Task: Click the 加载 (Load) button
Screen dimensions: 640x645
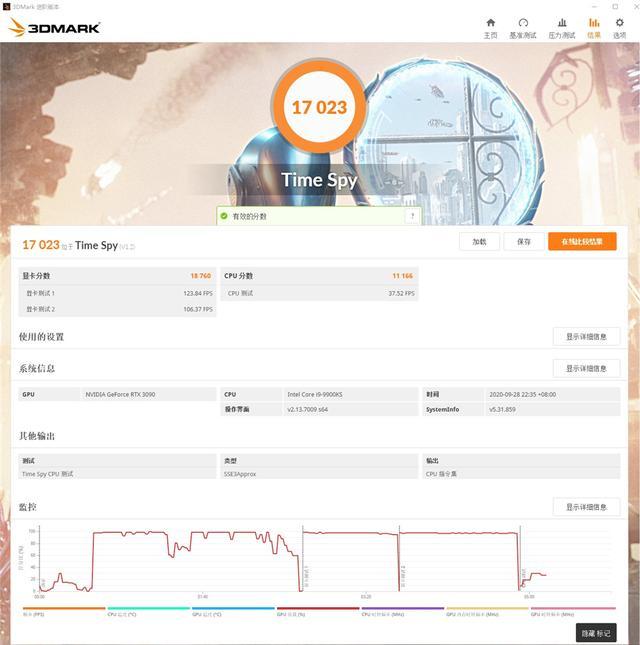Action: click(479, 241)
